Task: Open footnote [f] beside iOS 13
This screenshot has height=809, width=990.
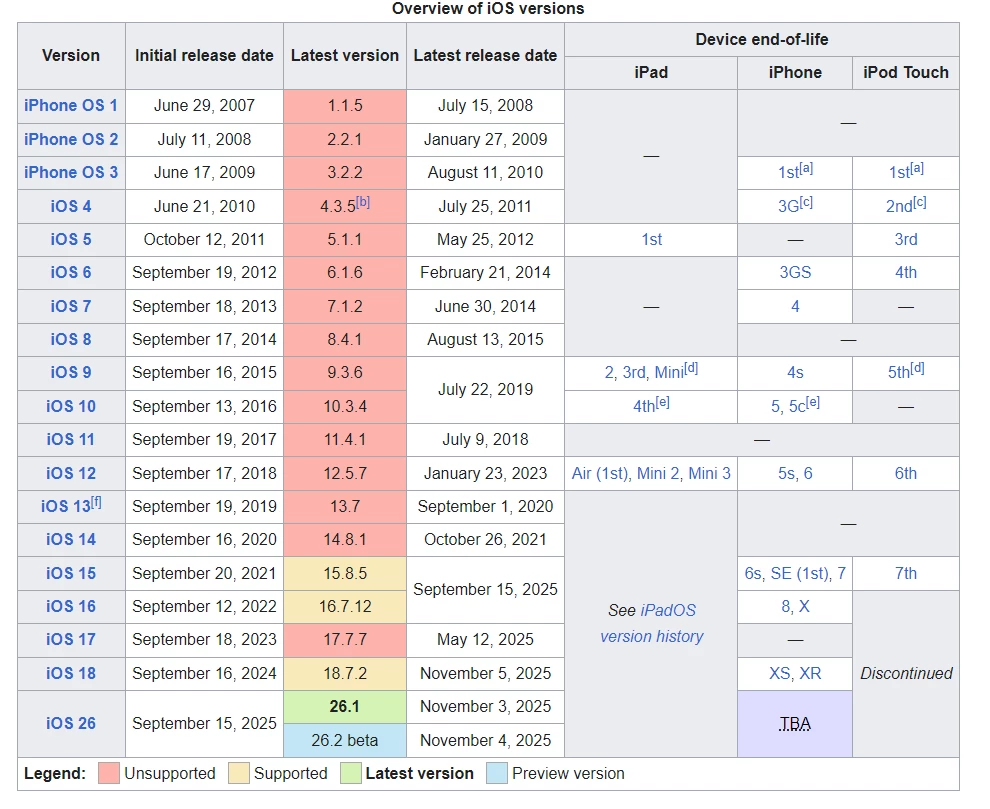Action: click(96, 503)
